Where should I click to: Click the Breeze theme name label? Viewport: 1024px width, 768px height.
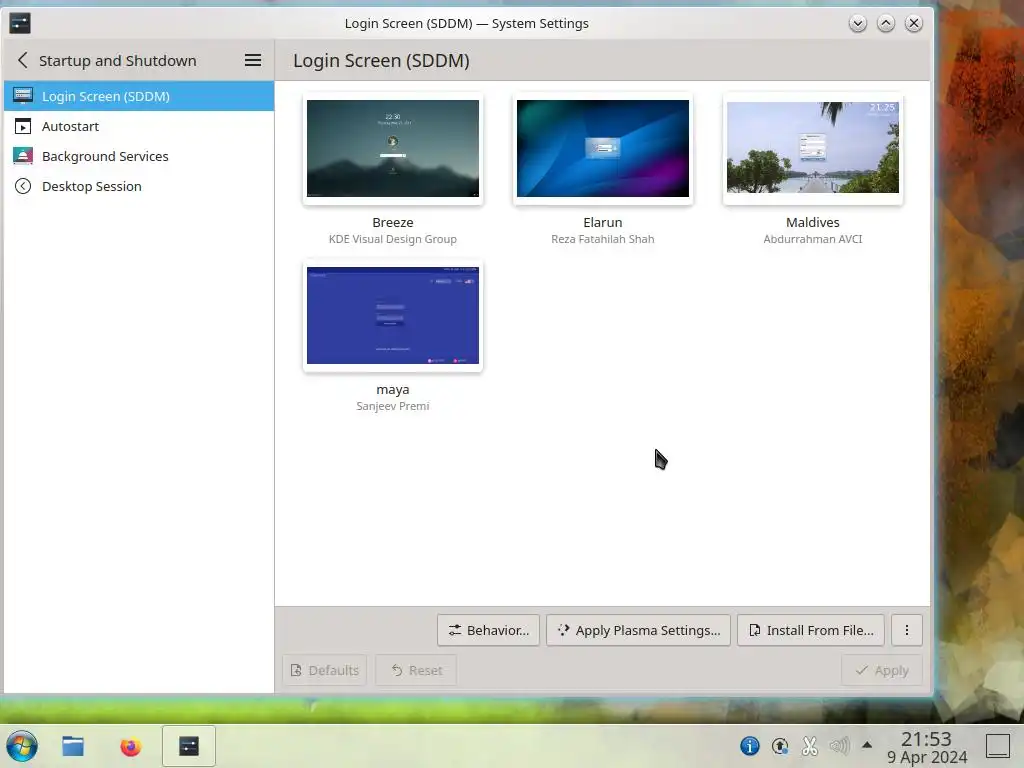(x=392, y=223)
